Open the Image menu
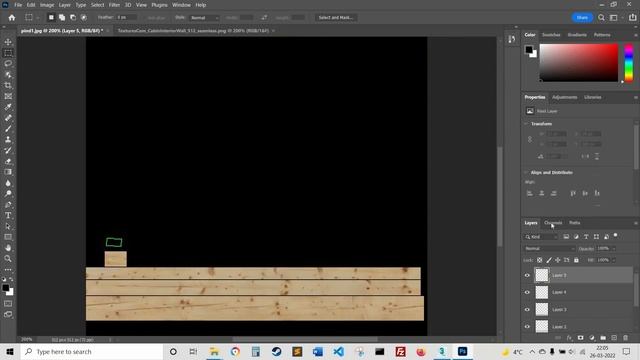640x360 pixels. tap(47, 5)
